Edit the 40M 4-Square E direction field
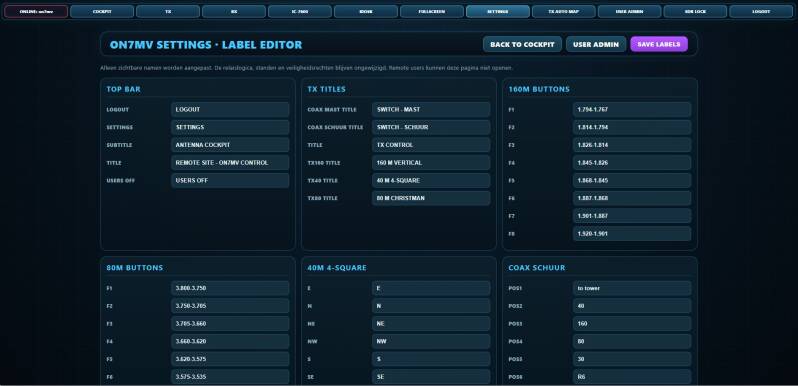 (x=431, y=288)
